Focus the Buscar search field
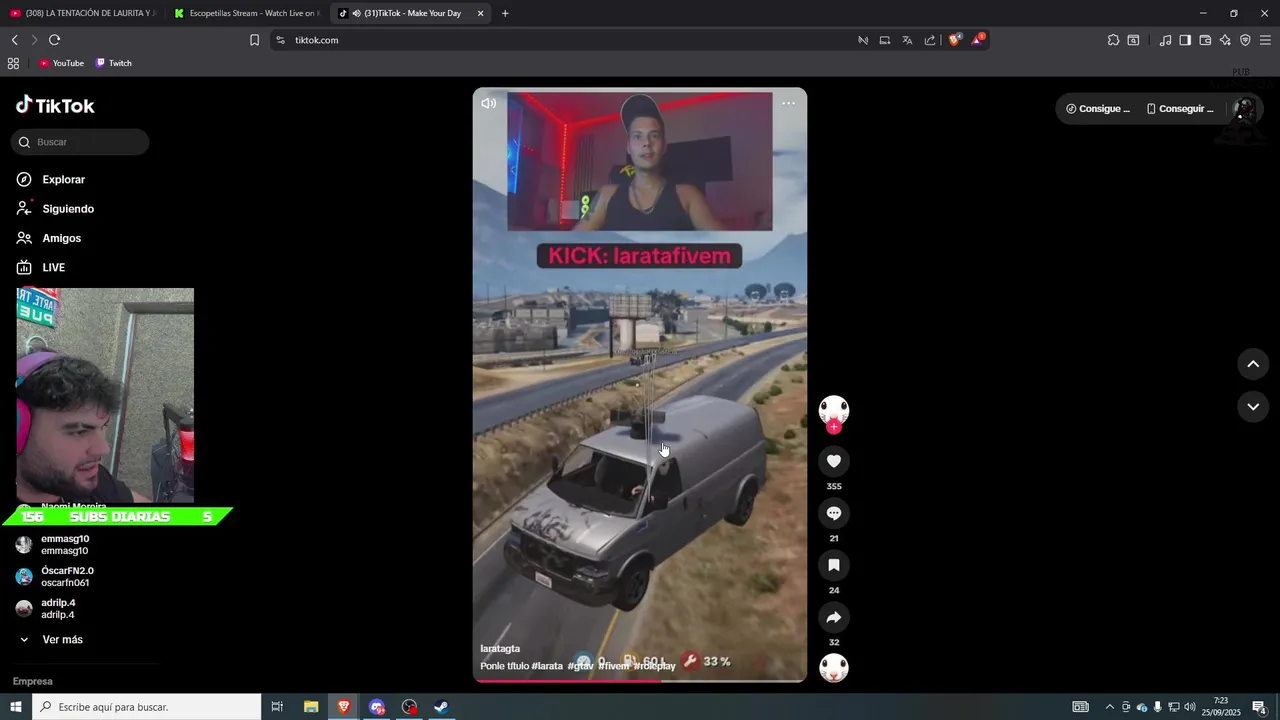 pos(80,142)
